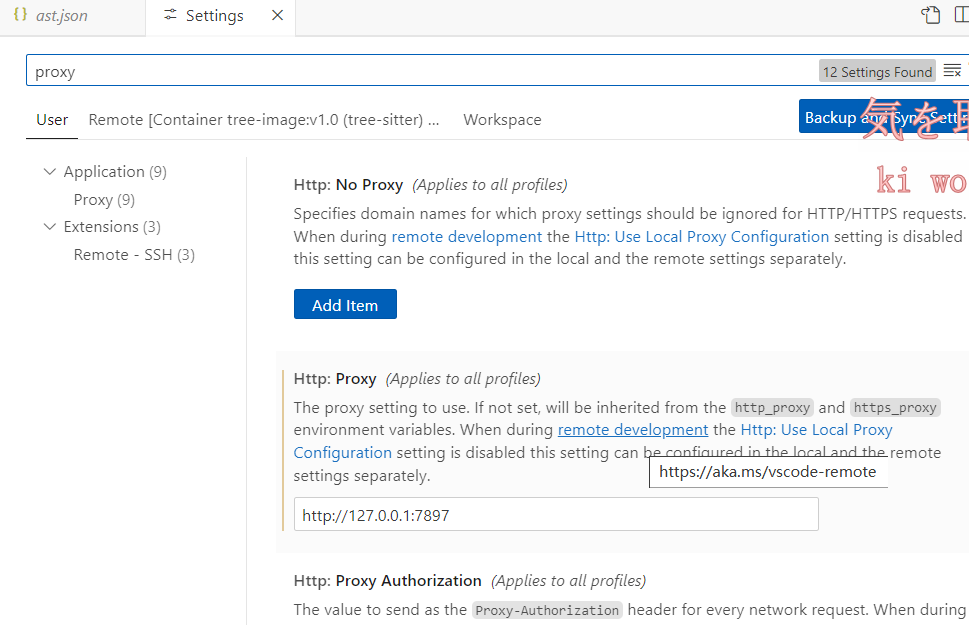Switch to Remote Container tree-image settings tab

click(x=264, y=119)
